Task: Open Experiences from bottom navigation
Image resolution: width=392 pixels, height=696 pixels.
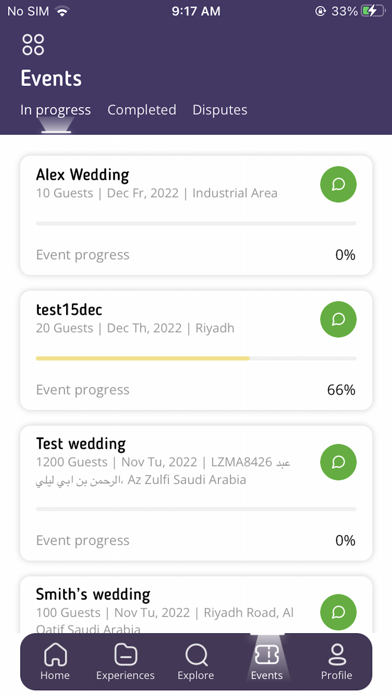Action: pyautogui.click(x=125, y=662)
